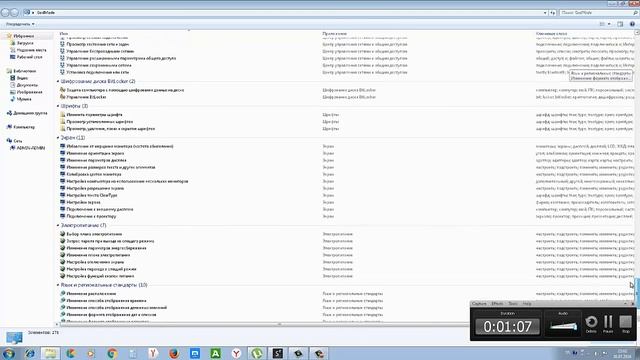Screen dimensions: 640x360
Task: Open the change-view dropdown arrow
Action: 609,24
